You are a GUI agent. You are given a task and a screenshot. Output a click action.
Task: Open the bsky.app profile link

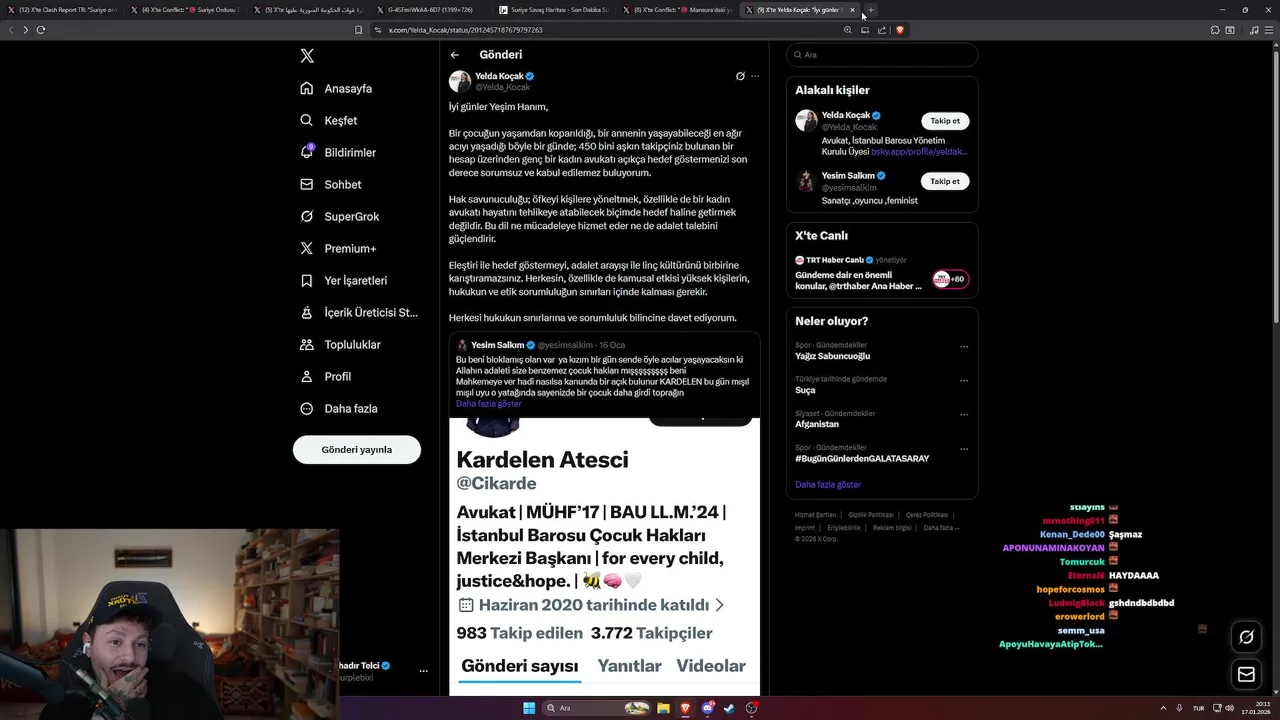pyautogui.click(x=919, y=152)
